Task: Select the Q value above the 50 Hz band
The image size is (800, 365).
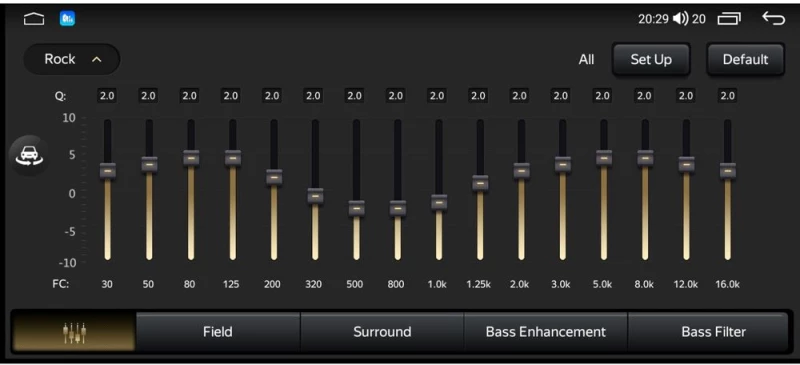Action: (x=148, y=95)
